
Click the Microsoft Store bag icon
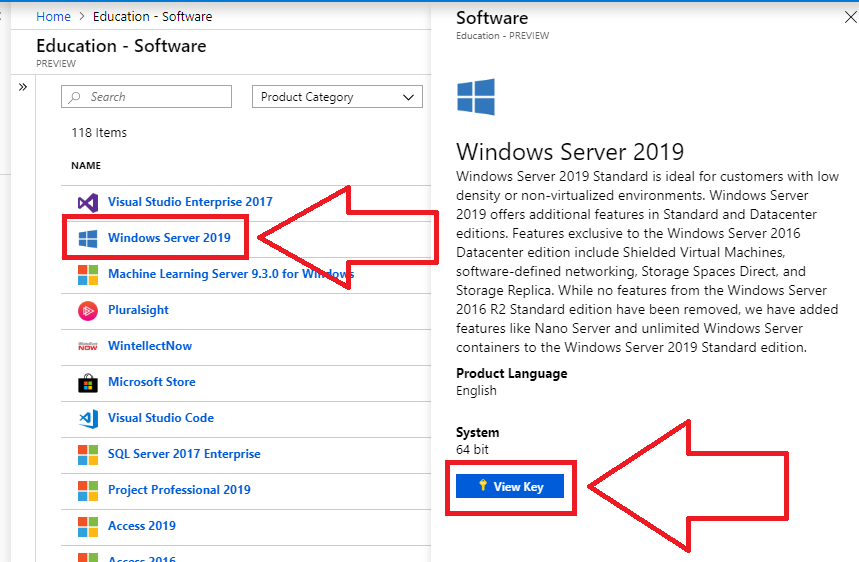88,383
